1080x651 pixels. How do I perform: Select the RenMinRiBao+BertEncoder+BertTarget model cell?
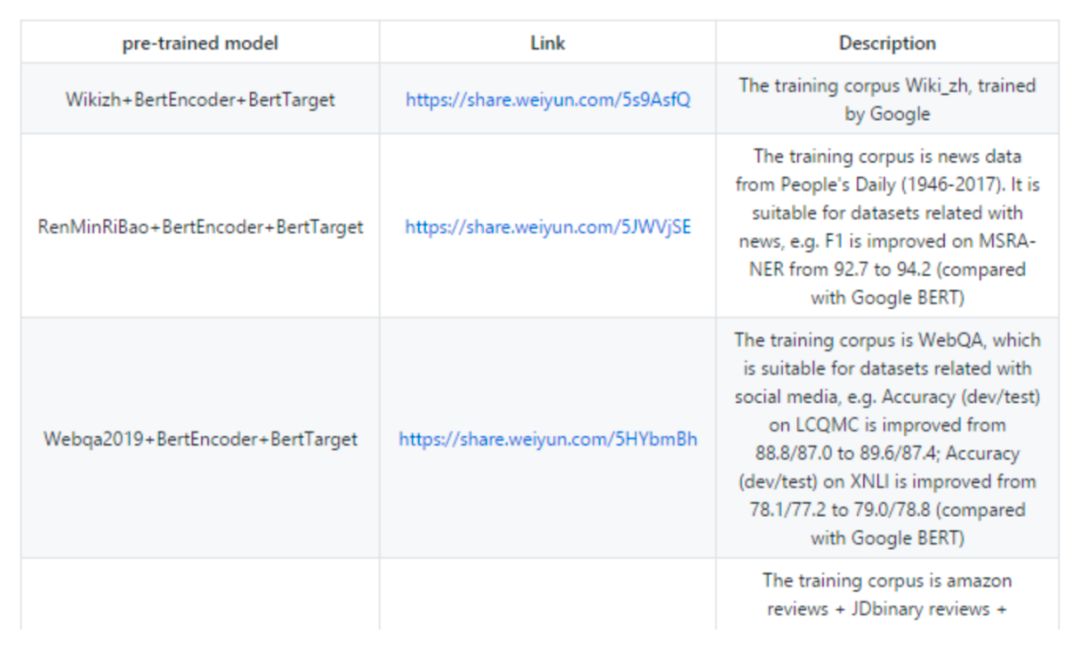[200, 227]
